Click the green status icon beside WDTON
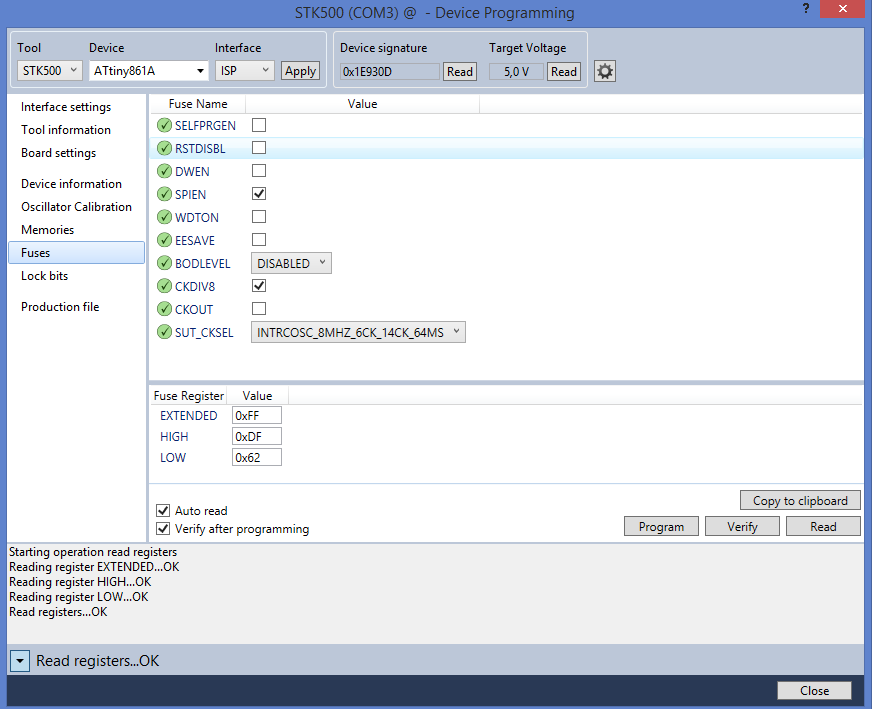Image resolution: width=872 pixels, height=709 pixels. [x=164, y=217]
